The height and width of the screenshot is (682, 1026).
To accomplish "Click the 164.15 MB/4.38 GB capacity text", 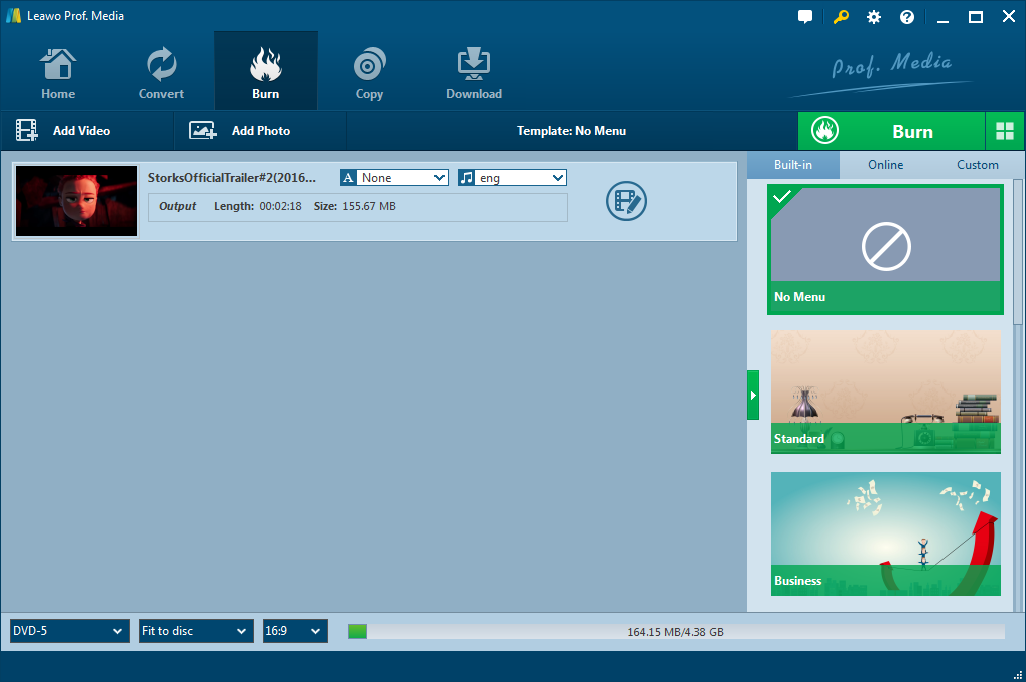I will [x=675, y=632].
